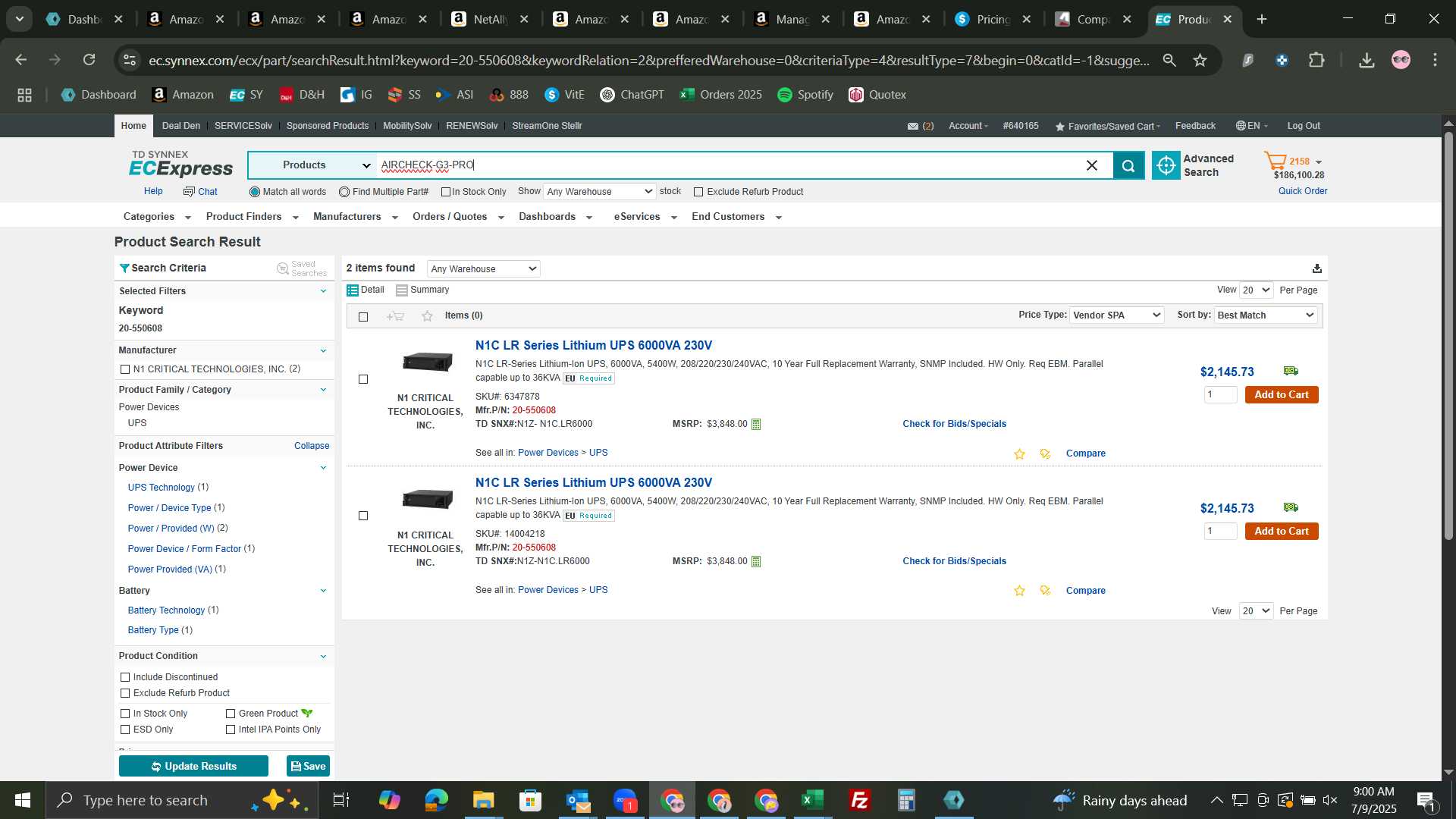The height and width of the screenshot is (819, 1456).
Task: Click the green shipping truck icon for SKU 14004218
Action: point(1291,507)
